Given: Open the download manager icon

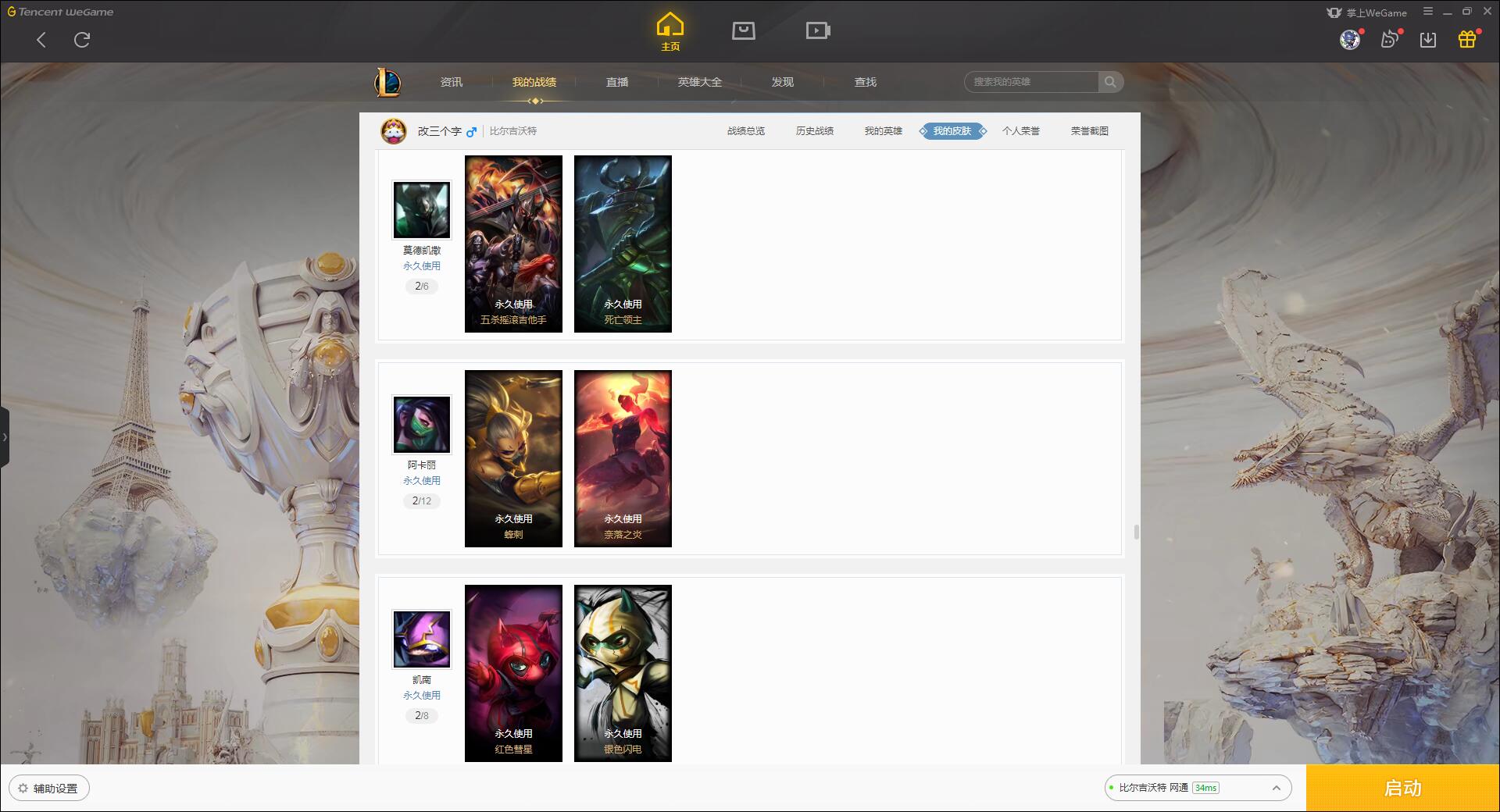Looking at the screenshot, I should point(1428,40).
